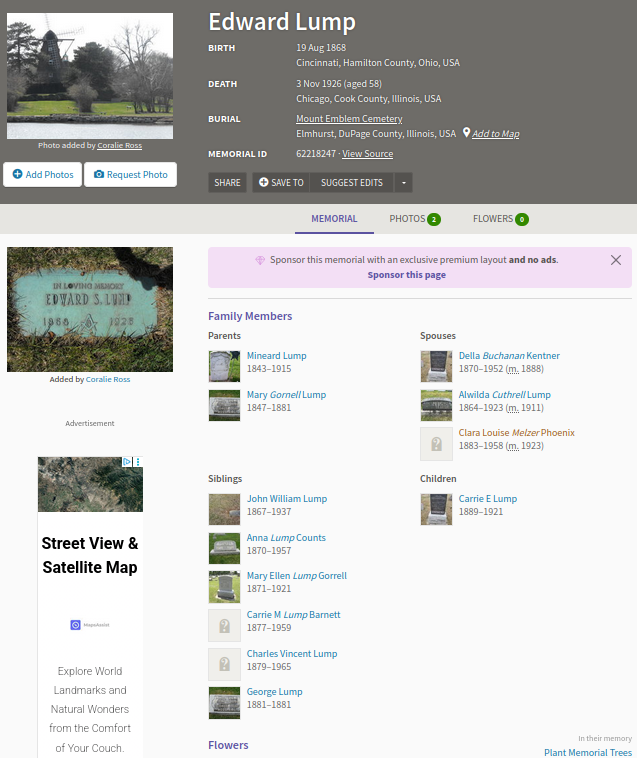Click the View Source link
This screenshot has height=758, width=637.
coord(367,154)
